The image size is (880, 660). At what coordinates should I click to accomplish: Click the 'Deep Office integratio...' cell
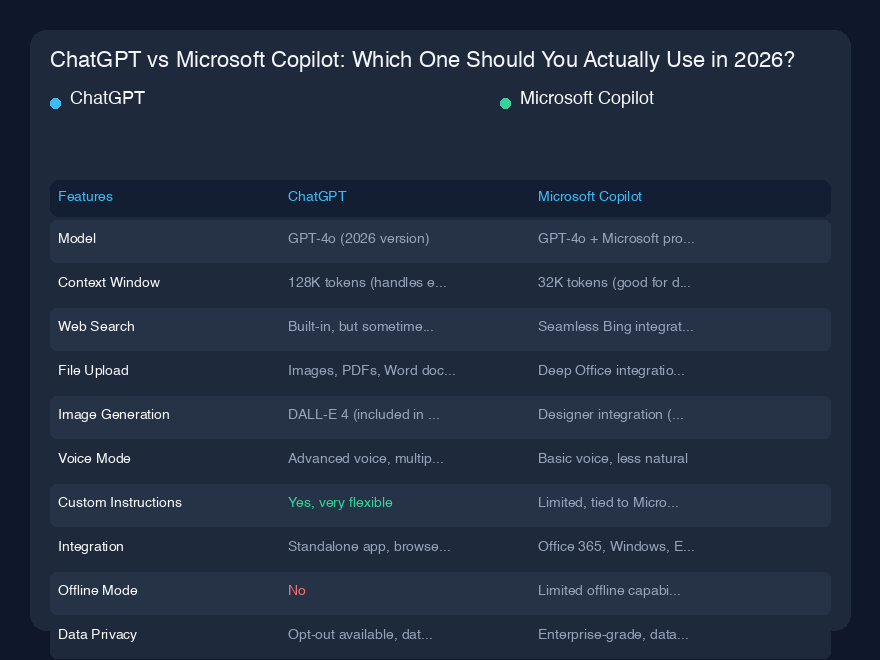tap(611, 370)
